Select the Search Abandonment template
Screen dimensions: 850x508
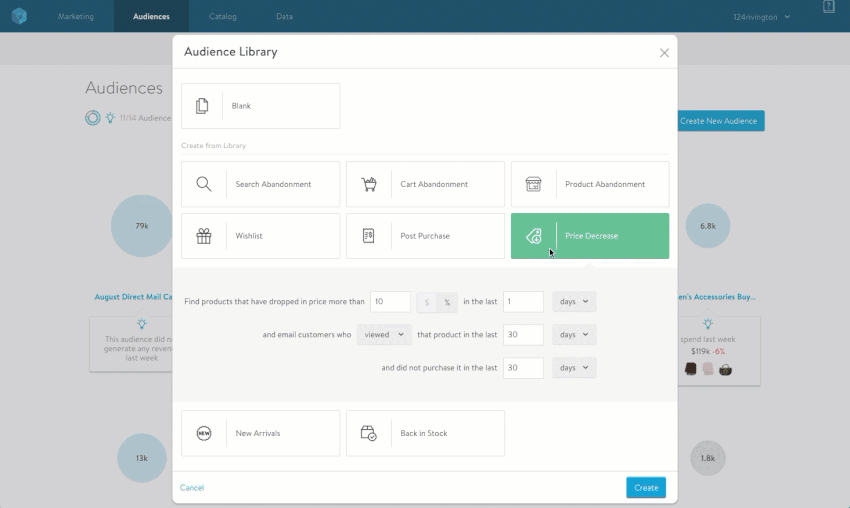click(x=261, y=184)
